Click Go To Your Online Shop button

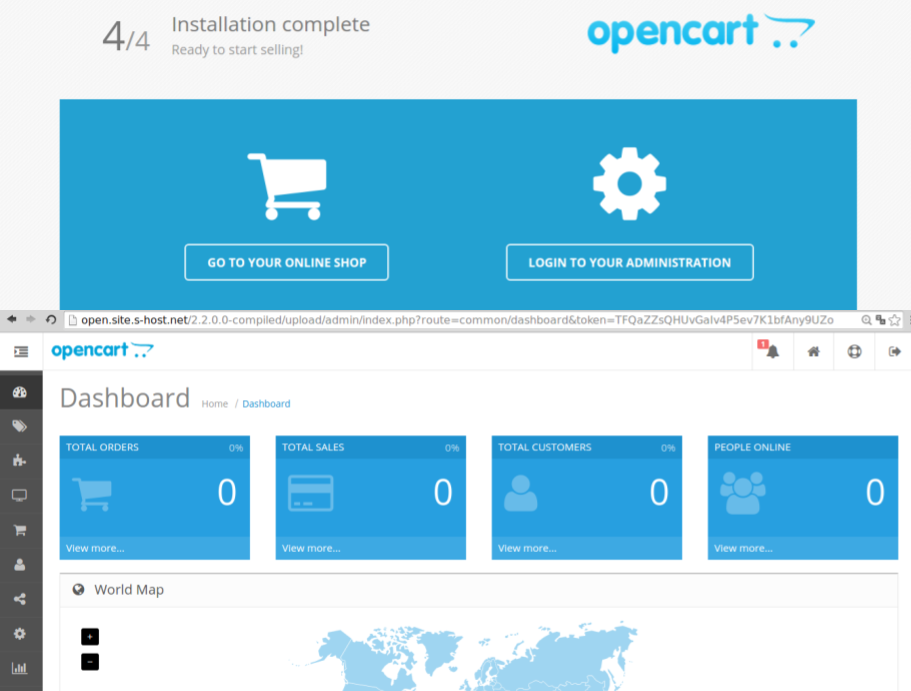pyautogui.click(x=286, y=262)
